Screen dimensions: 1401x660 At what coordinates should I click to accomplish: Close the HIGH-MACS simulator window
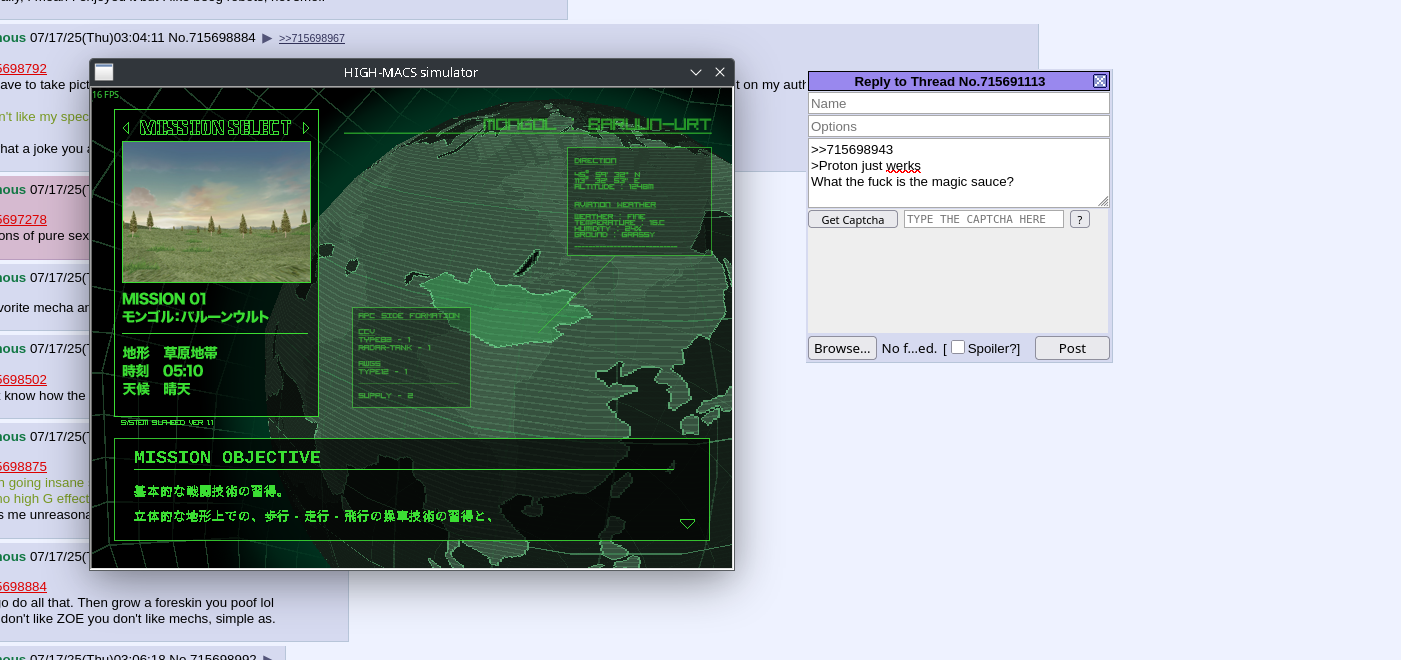point(720,72)
